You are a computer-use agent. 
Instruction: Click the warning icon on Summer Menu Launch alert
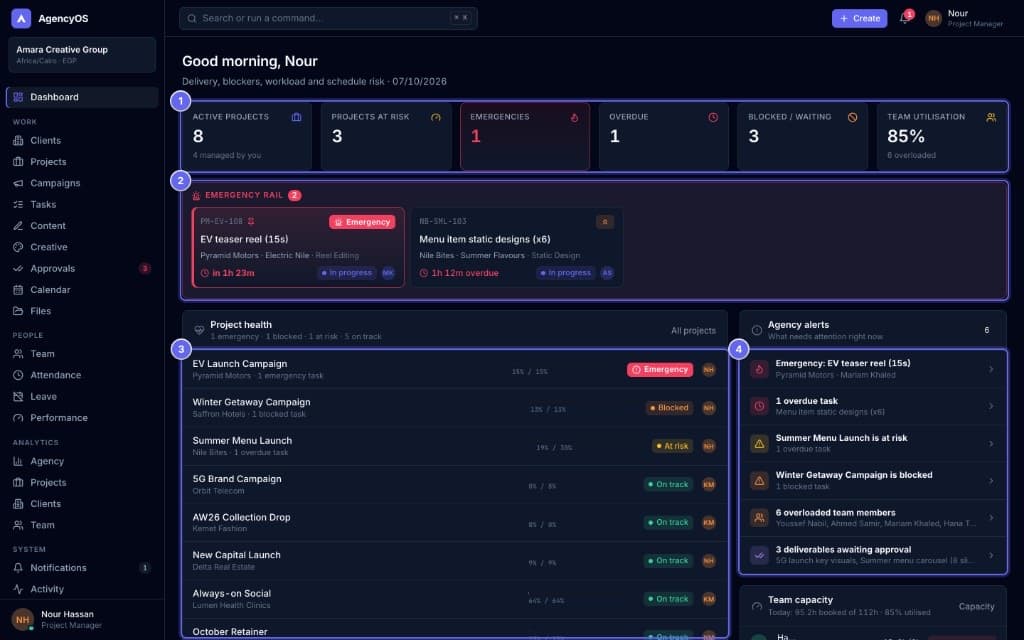759,443
